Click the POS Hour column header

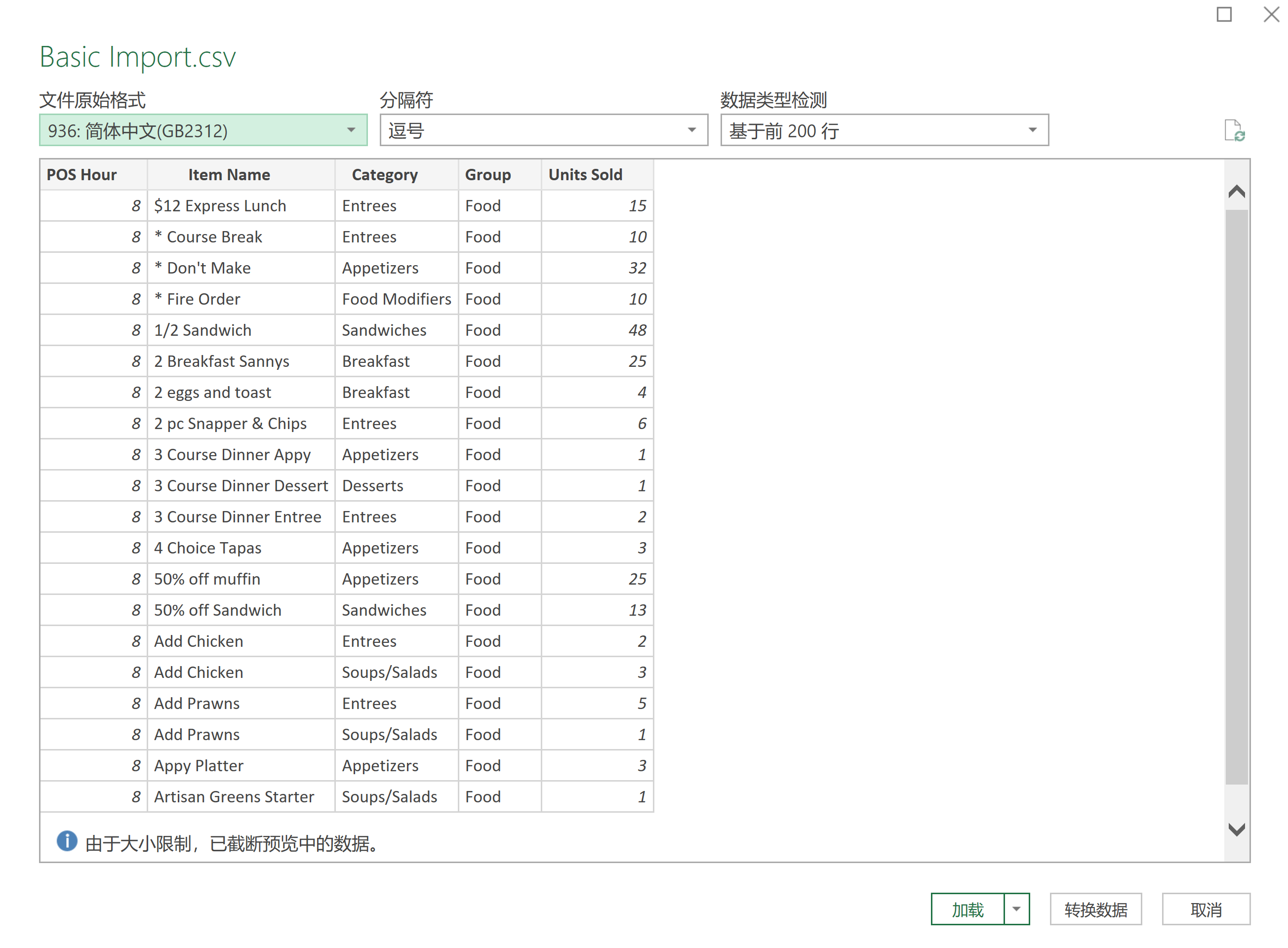pyautogui.click(x=81, y=174)
